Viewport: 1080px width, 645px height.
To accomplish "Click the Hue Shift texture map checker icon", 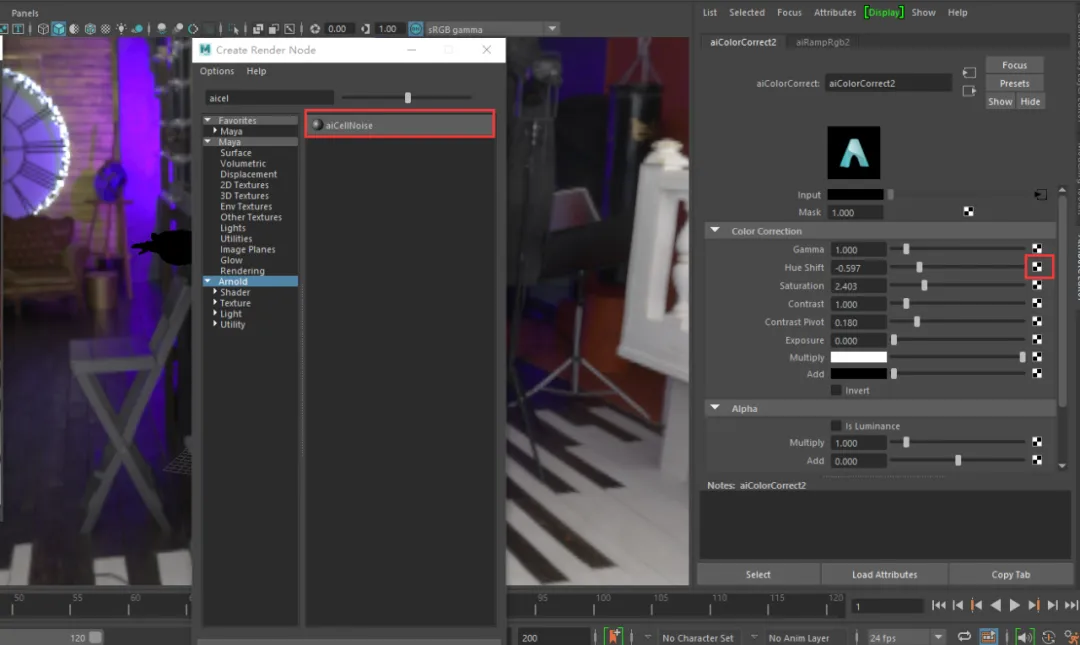I will [x=1037, y=267].
